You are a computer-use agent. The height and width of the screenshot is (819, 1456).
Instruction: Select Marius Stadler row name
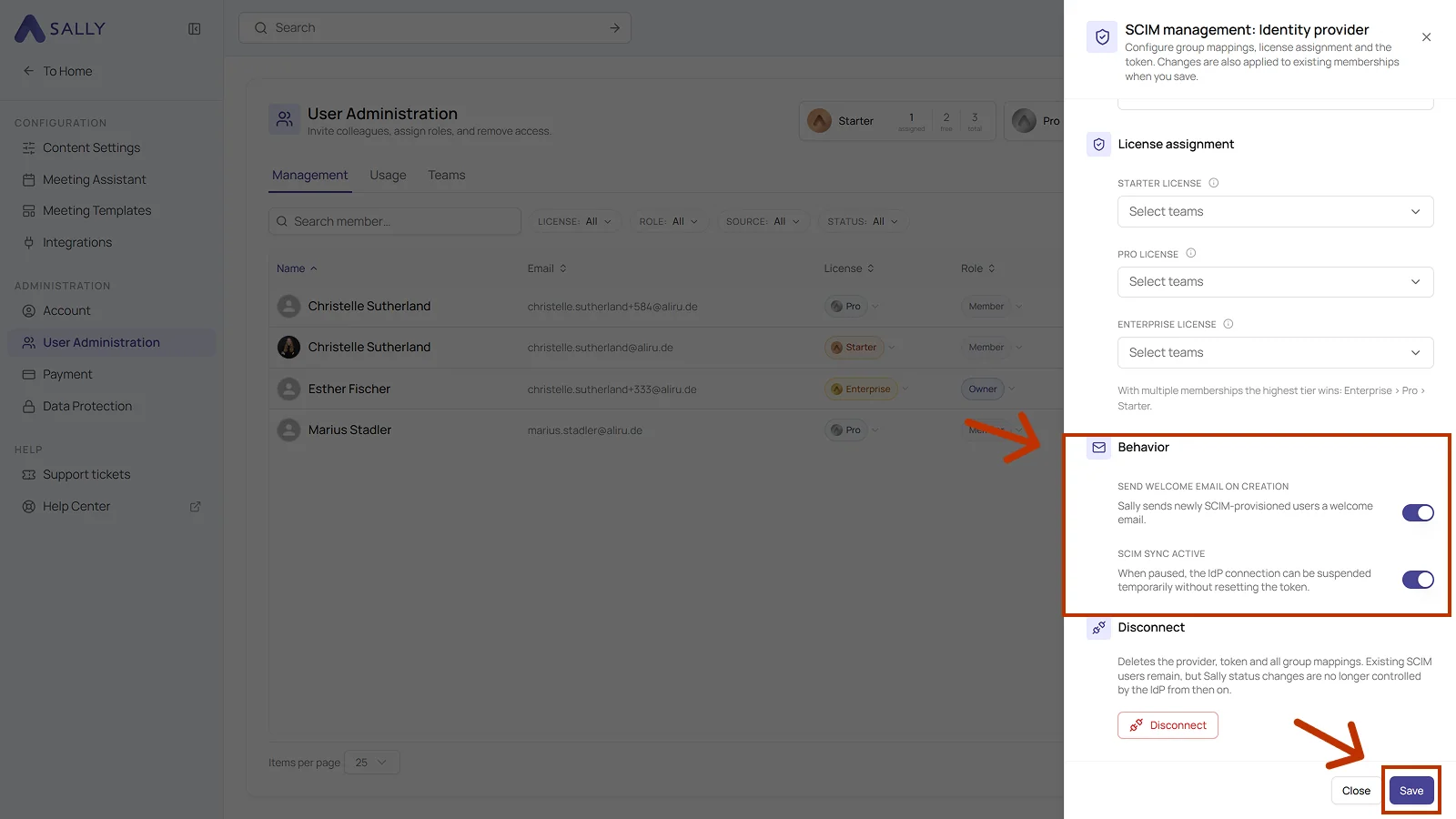(x=349, y=430)
